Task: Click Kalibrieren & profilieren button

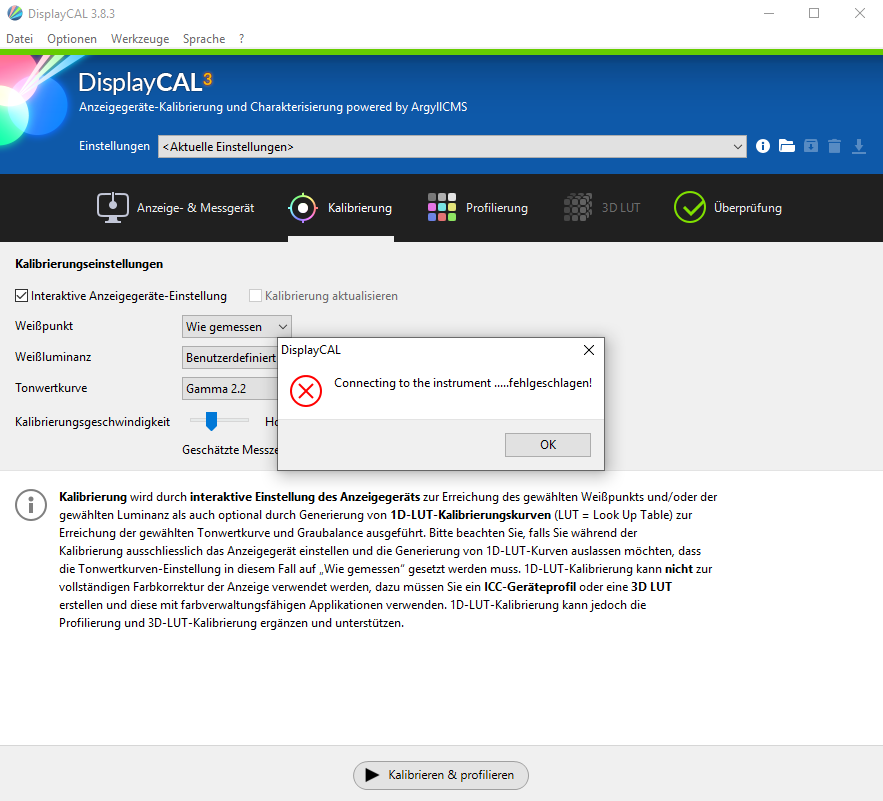Action: (x=441, y=775)
